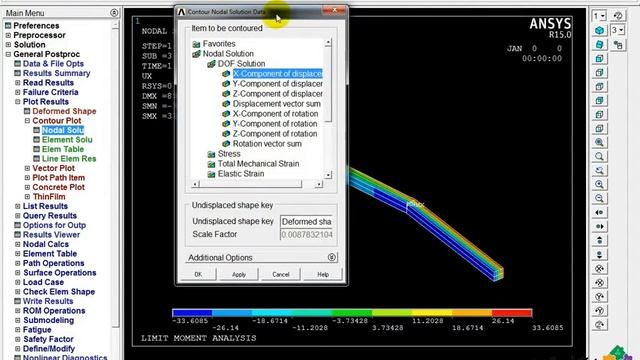Screen dimensions: 640x360
Task: Rotate model about positive Y icon
Action: tap(599, 311)
